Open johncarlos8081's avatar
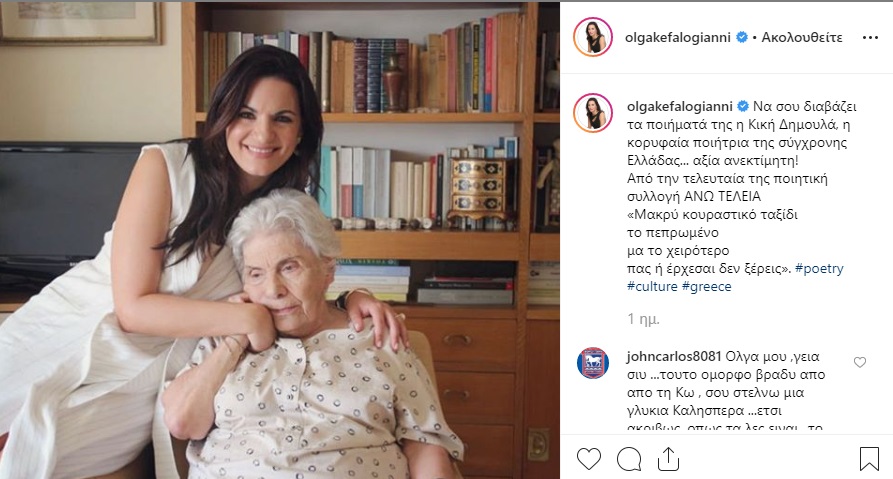Viewport: 893px width, 479px height. [593, 363]
